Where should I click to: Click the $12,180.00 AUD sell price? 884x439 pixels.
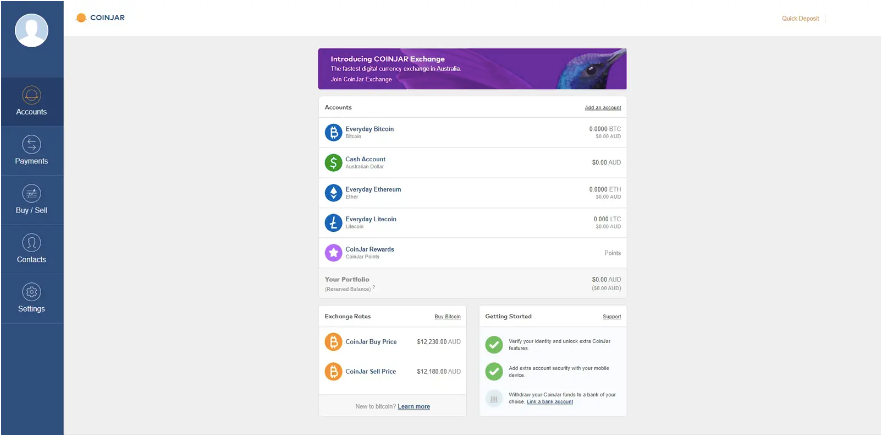pos(439,371)
